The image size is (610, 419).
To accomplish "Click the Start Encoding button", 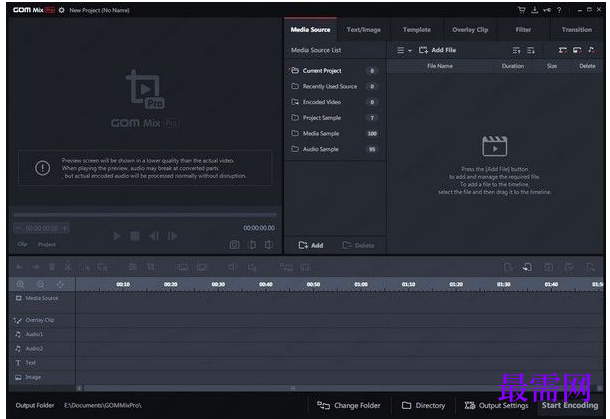I will 570,405.
